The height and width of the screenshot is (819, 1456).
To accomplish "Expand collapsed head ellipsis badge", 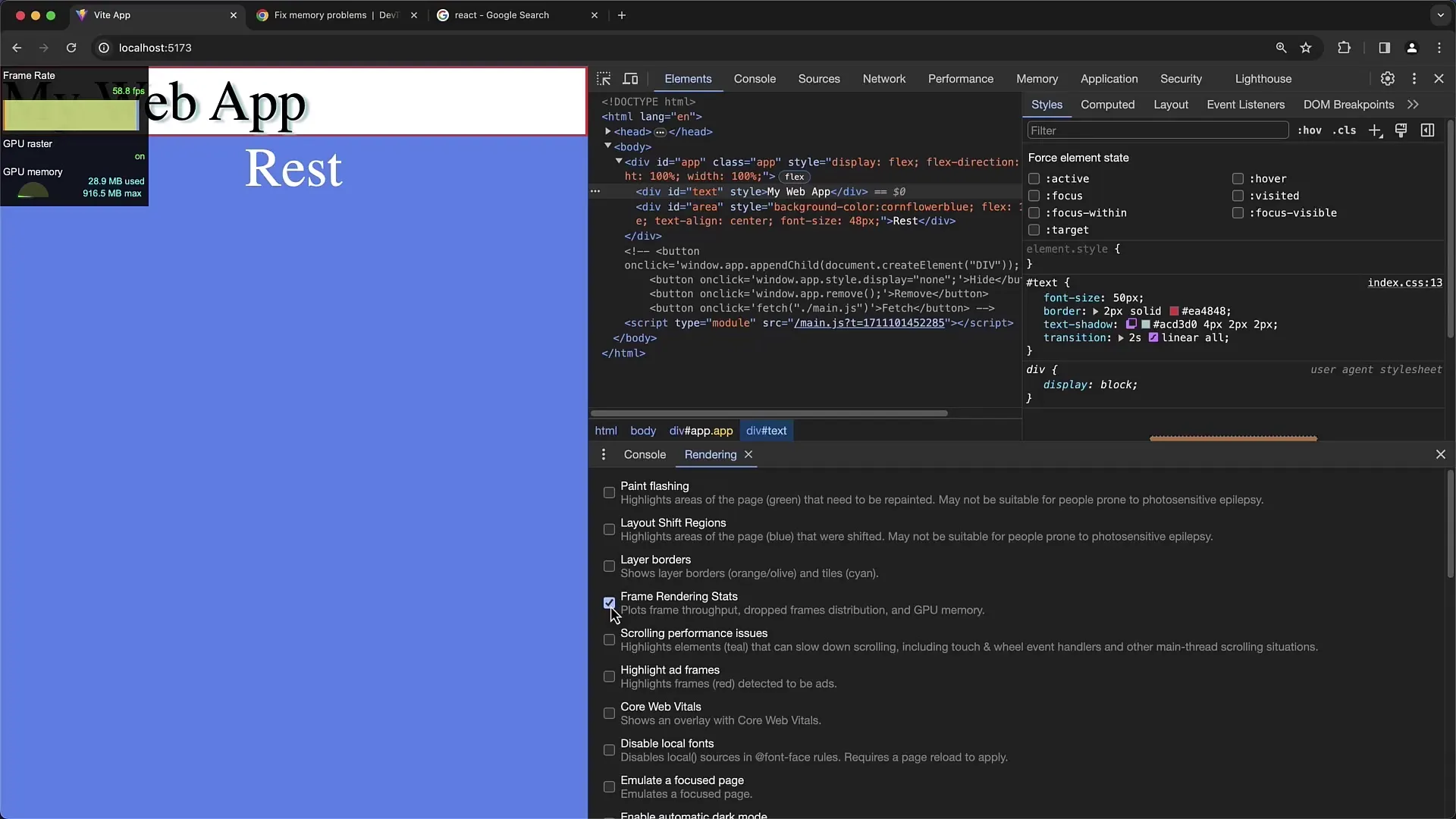I will tap(660, 132).
